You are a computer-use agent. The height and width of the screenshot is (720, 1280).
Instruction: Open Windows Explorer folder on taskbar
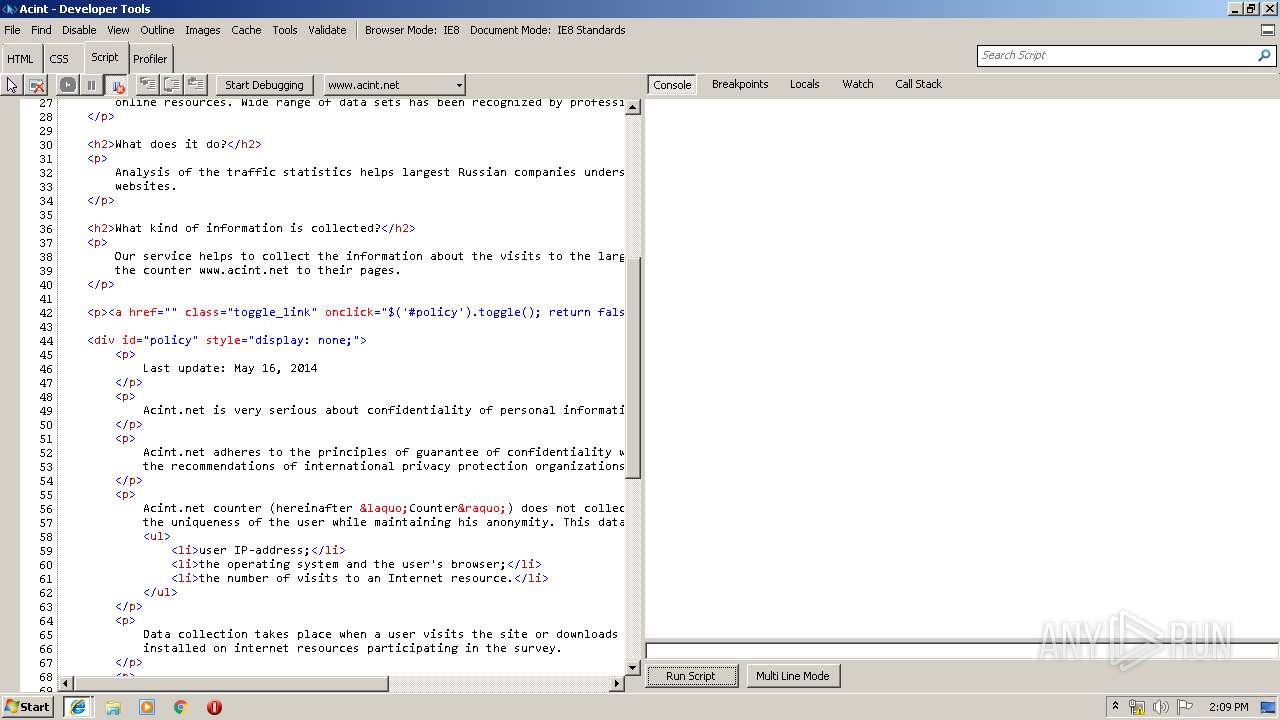point(113,707)
